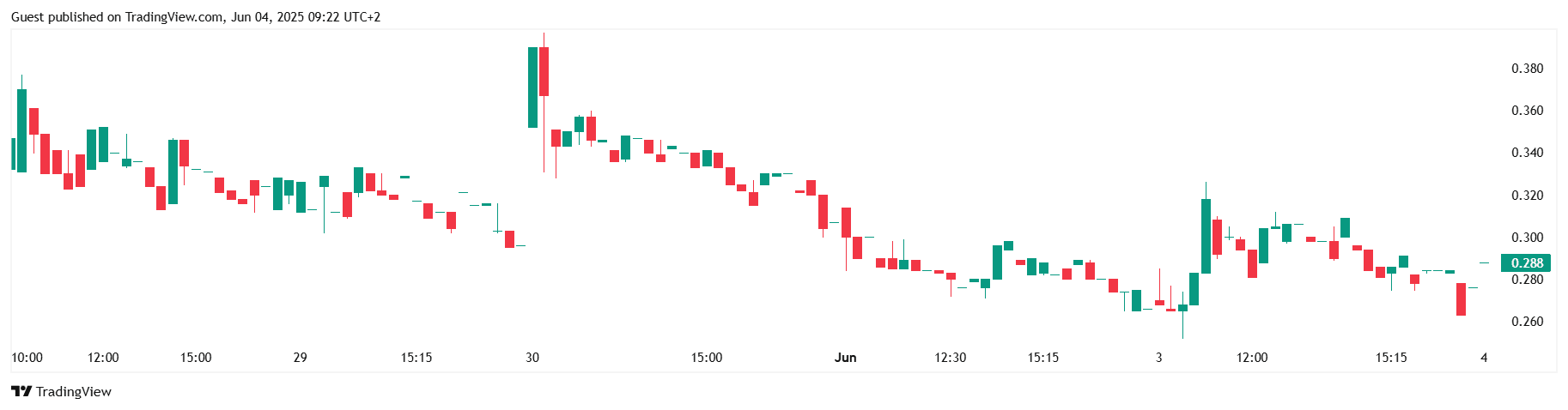The height and width of the screenshot is (410, 1568).
Task: Click the green 0.288 current price tag
Action: coord(1526,263)
